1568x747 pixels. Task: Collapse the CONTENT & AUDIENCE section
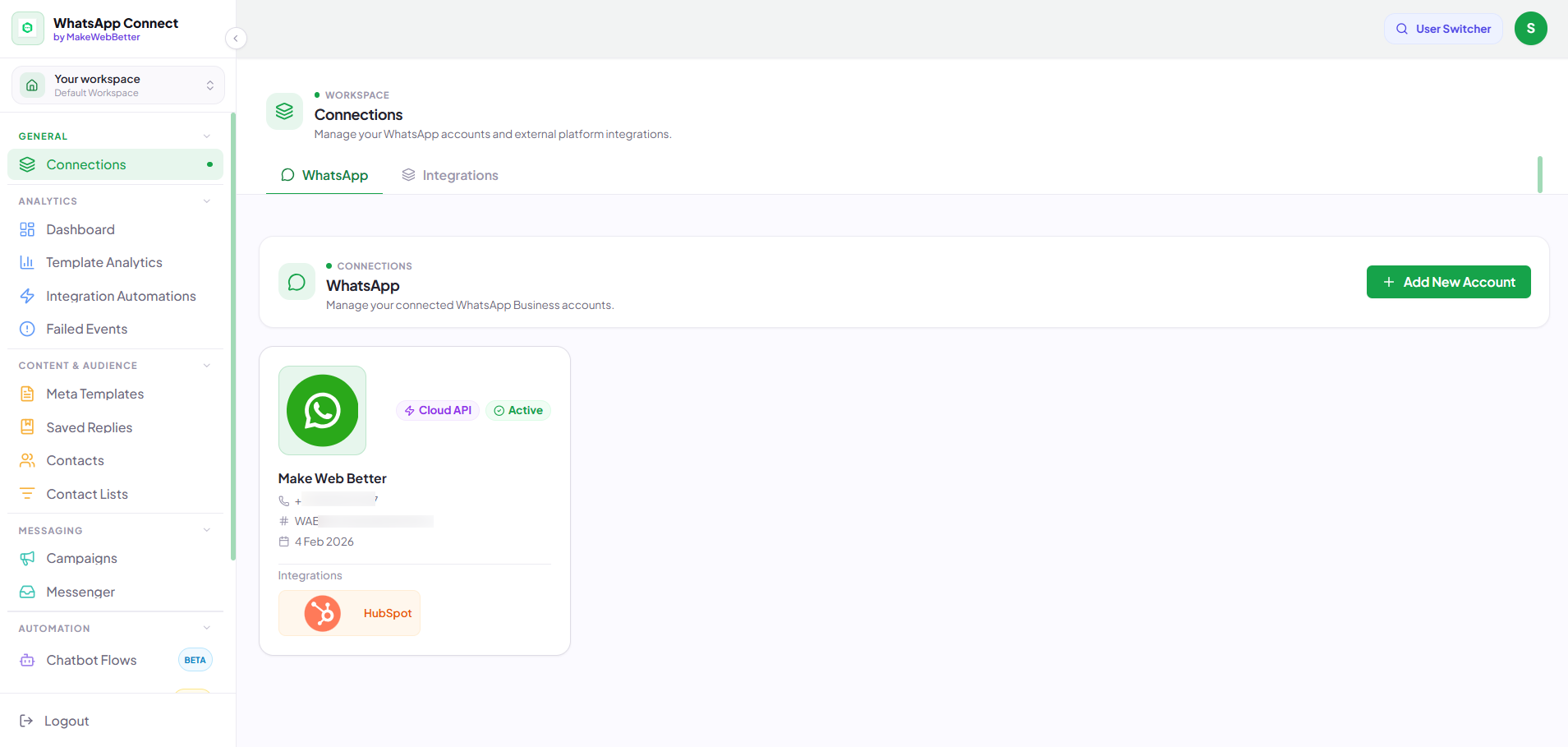tap(207, 366)
